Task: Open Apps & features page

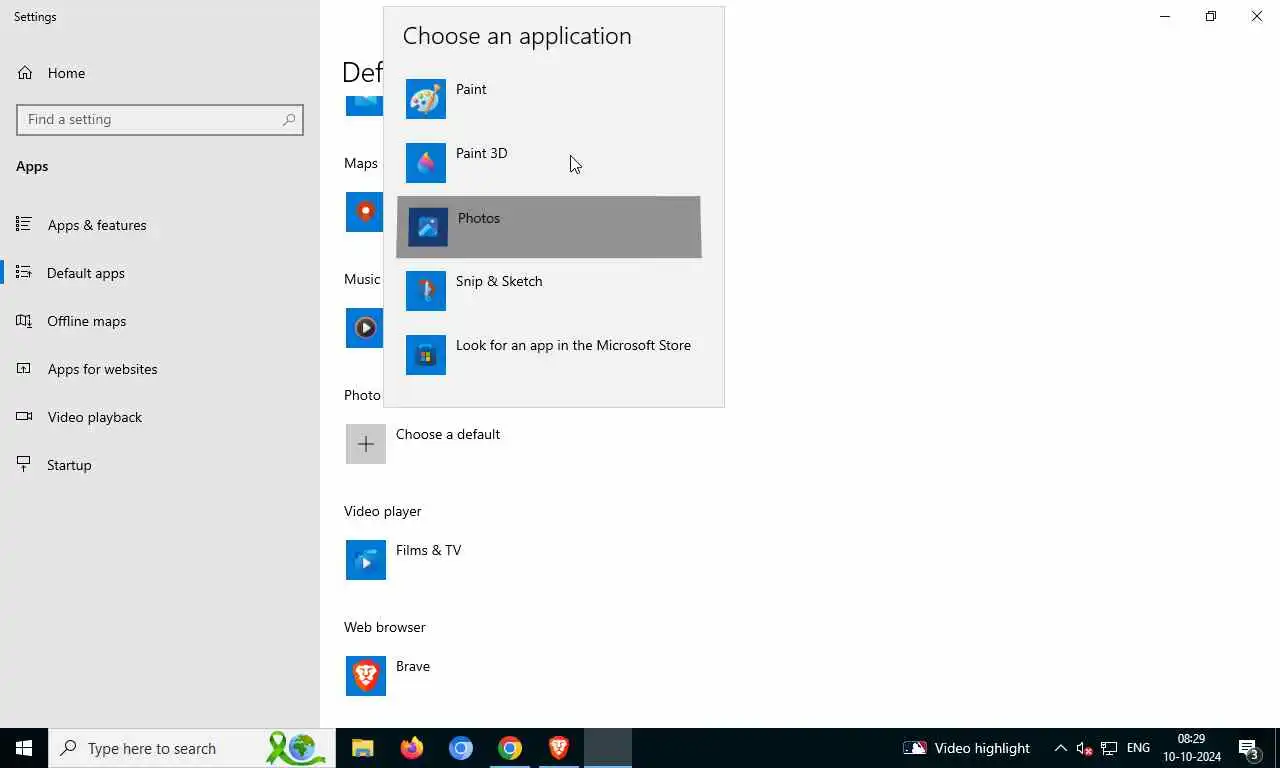Action: (160, 225)
